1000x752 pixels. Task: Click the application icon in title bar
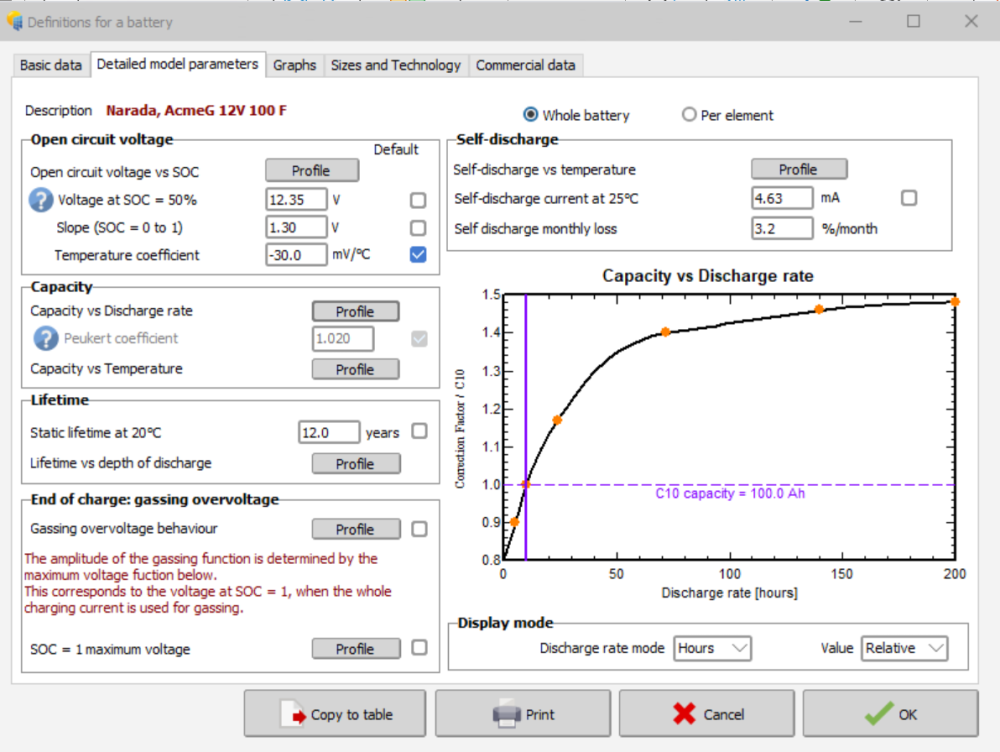click(x=14, y=21)
